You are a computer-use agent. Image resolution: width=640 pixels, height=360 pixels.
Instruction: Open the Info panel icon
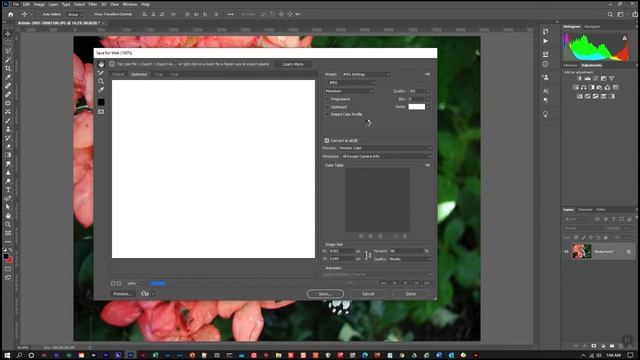click(546, 64)
